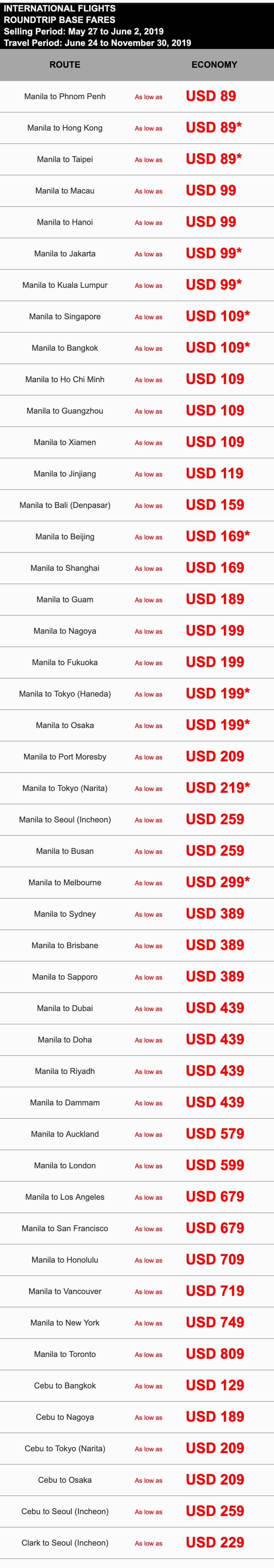Open the Manila to Tokyo (Haneda) route
The image size is (274, 1568).
(64, 694)
